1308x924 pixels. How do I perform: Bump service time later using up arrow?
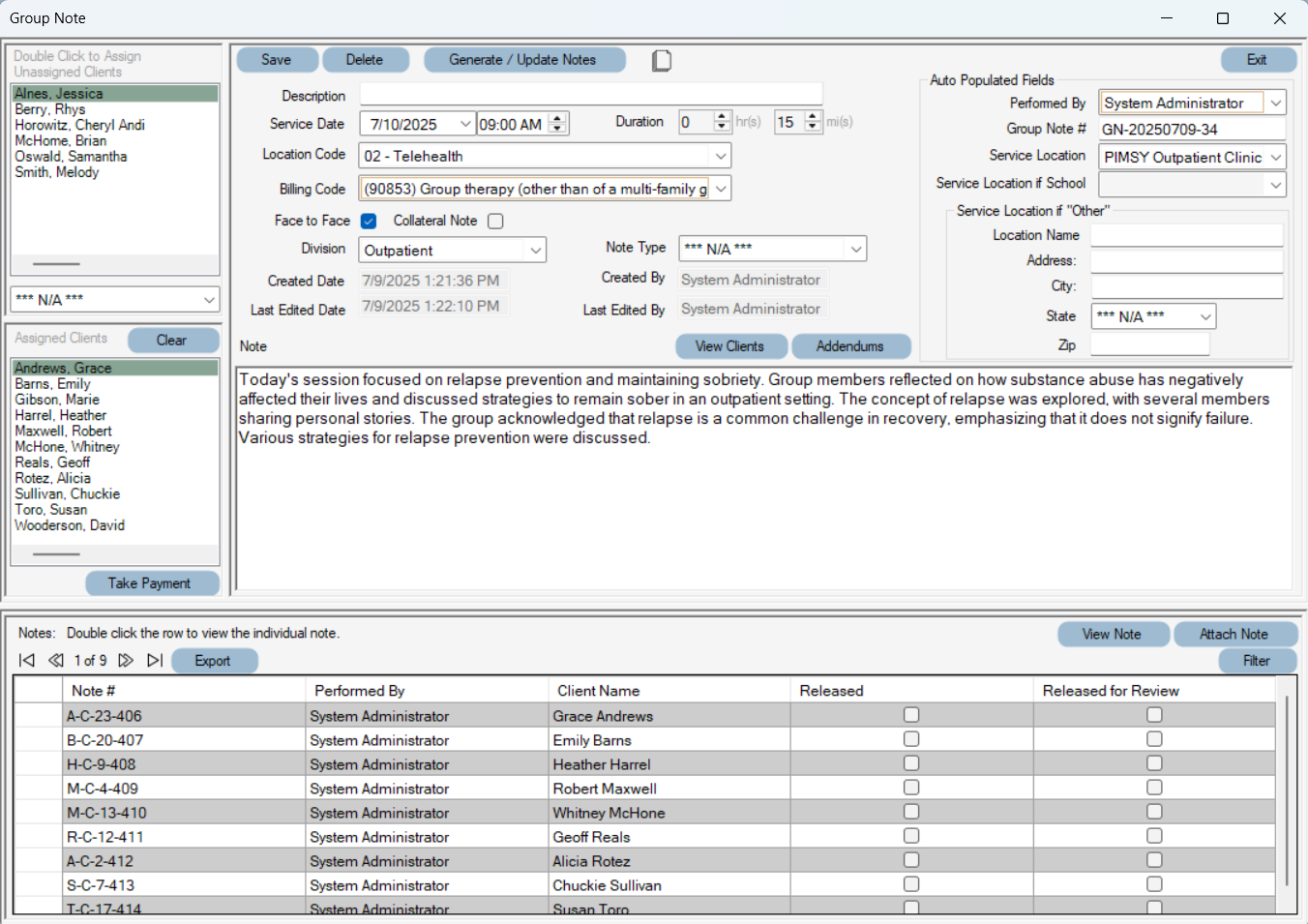pyautogui.click(x=556, y=117)
